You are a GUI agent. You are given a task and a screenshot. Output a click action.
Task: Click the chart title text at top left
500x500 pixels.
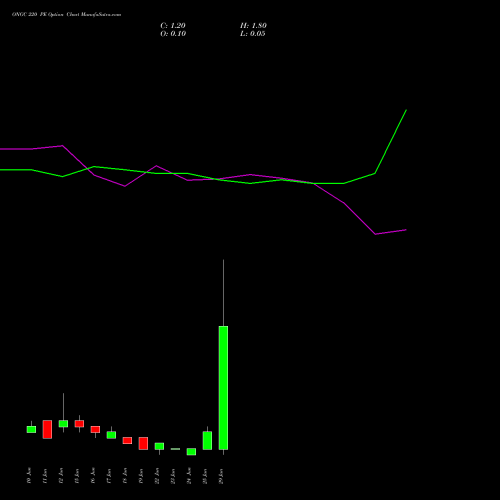tap(66, 15)
